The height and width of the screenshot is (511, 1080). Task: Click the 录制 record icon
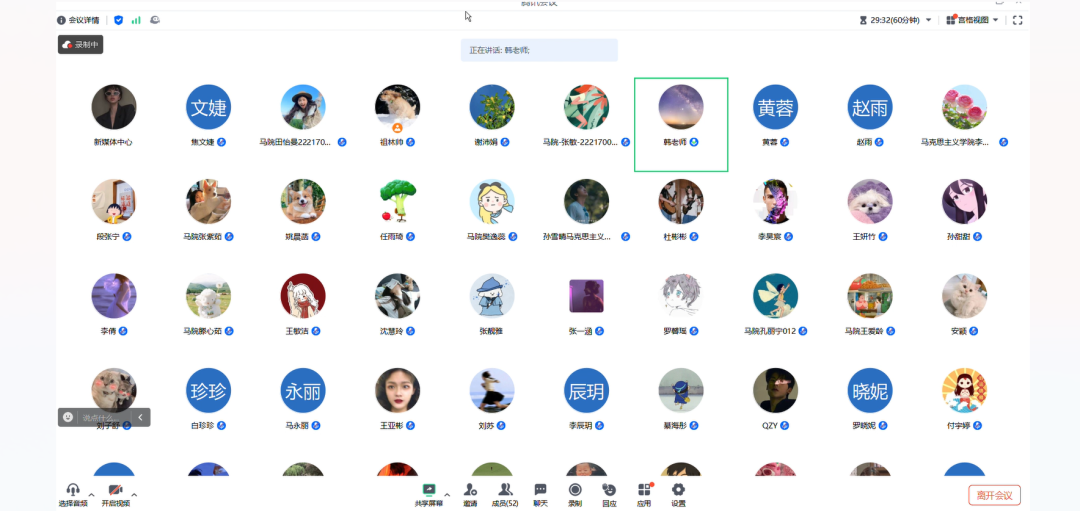pos(575,490)
